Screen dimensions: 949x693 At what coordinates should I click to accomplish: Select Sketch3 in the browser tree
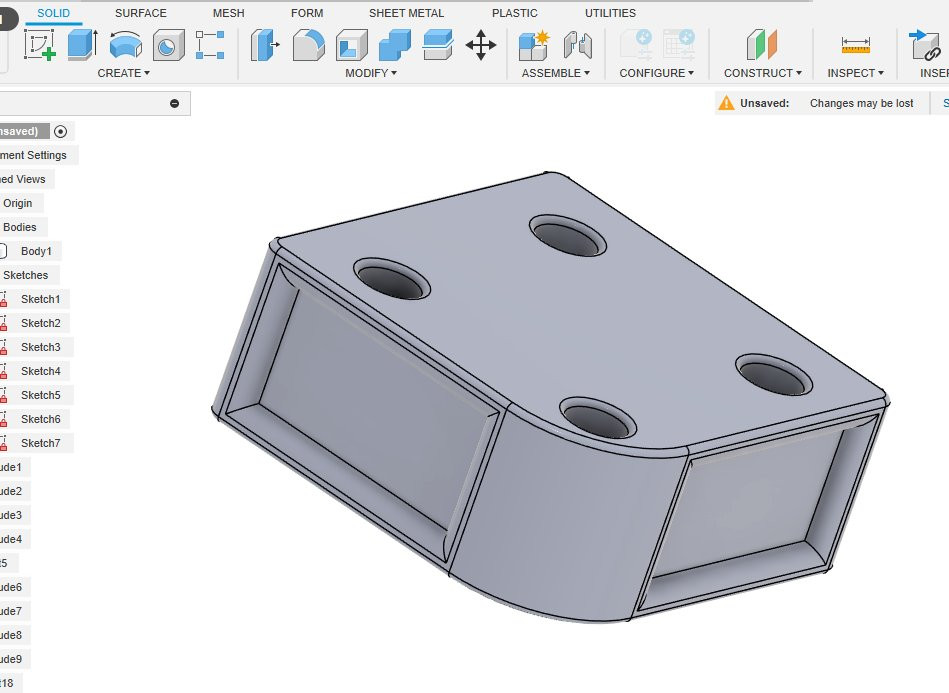tap(41, 347)
